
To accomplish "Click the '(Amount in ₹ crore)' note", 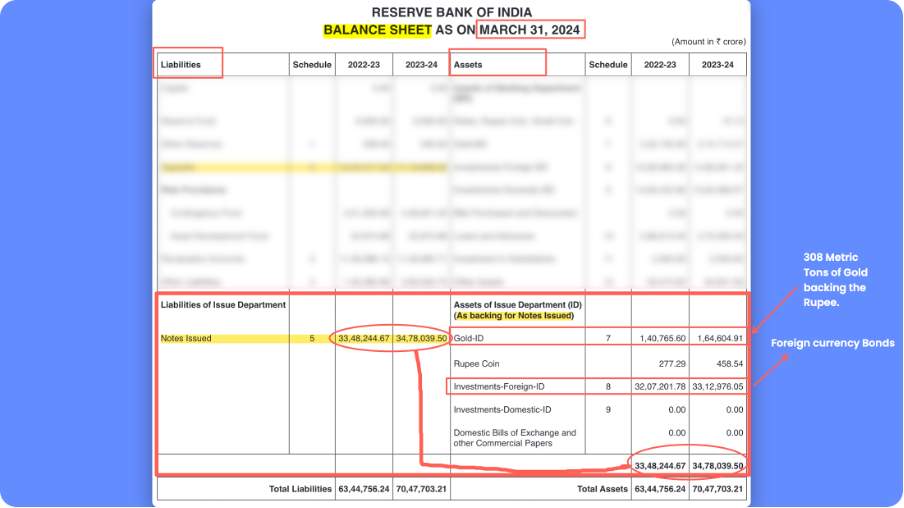I will (709, 42).
